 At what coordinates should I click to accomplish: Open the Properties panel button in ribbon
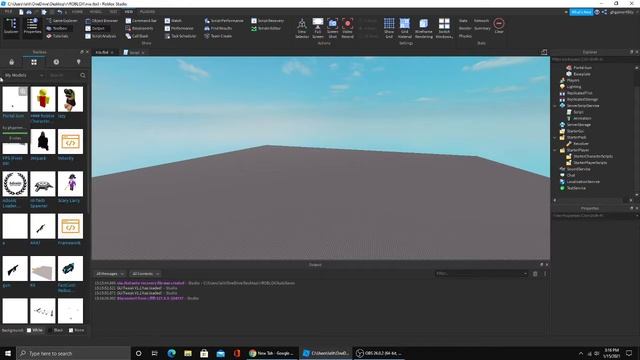pyautogui.click(x=32, y=27)
